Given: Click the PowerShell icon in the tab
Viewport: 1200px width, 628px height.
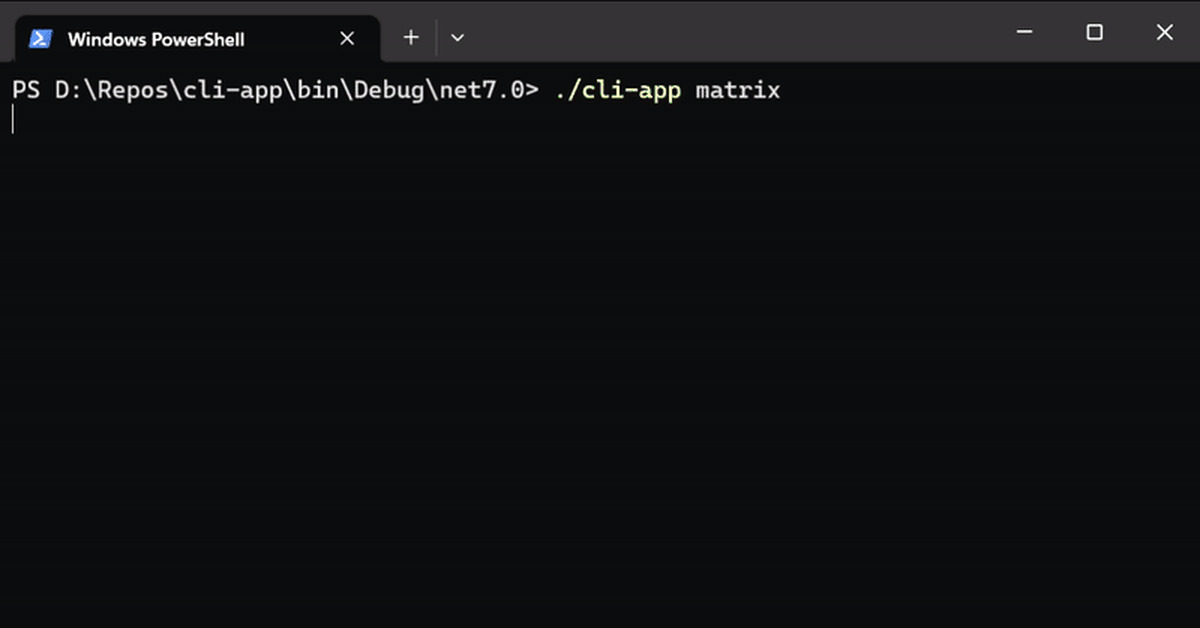Looking at the screenshot, I should (41, 39).
